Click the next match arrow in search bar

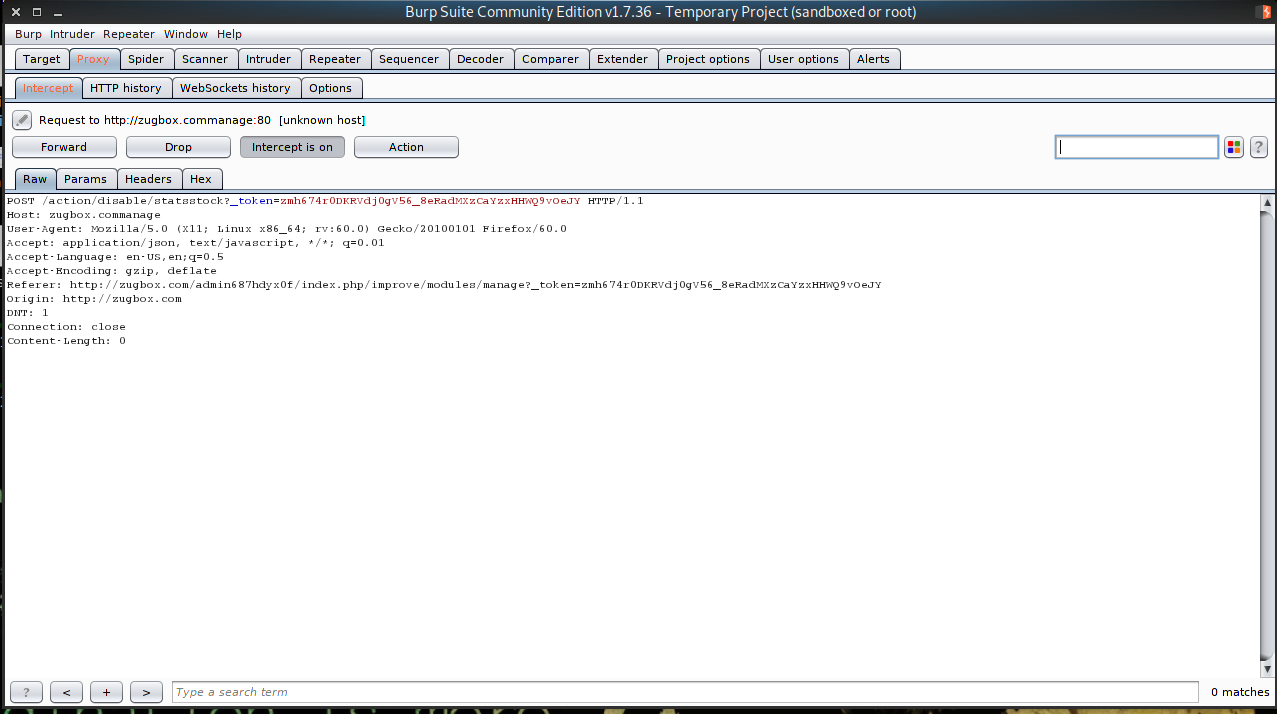click(146, 691)
